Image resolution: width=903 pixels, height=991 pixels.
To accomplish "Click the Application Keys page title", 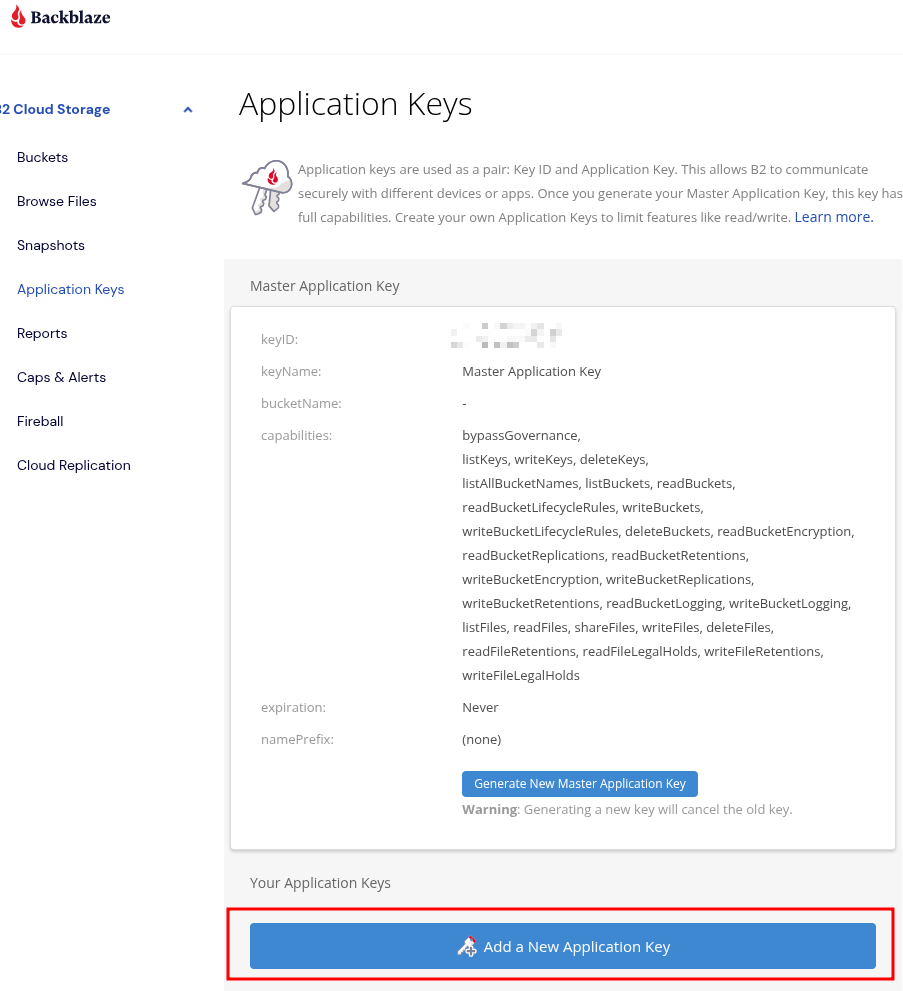I will point(355,105).
